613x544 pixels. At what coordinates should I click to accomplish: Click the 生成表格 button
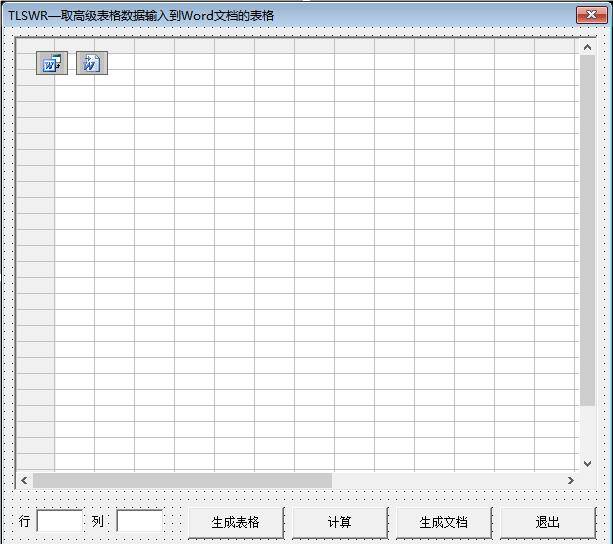point(236,522)
